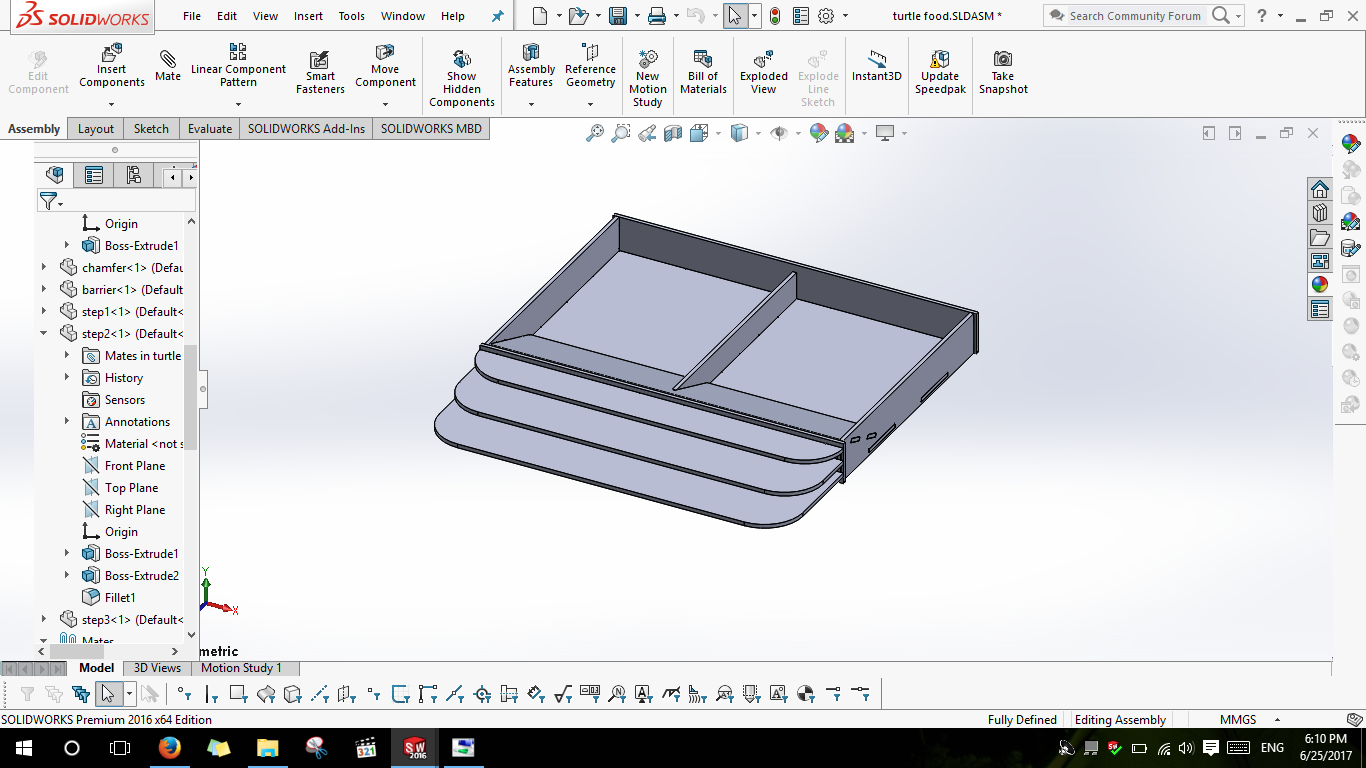Click the Section View icon
Image resolution: width=1366 pixels, height=768 pixels.
pyautogui.click(x=673, y=133)
